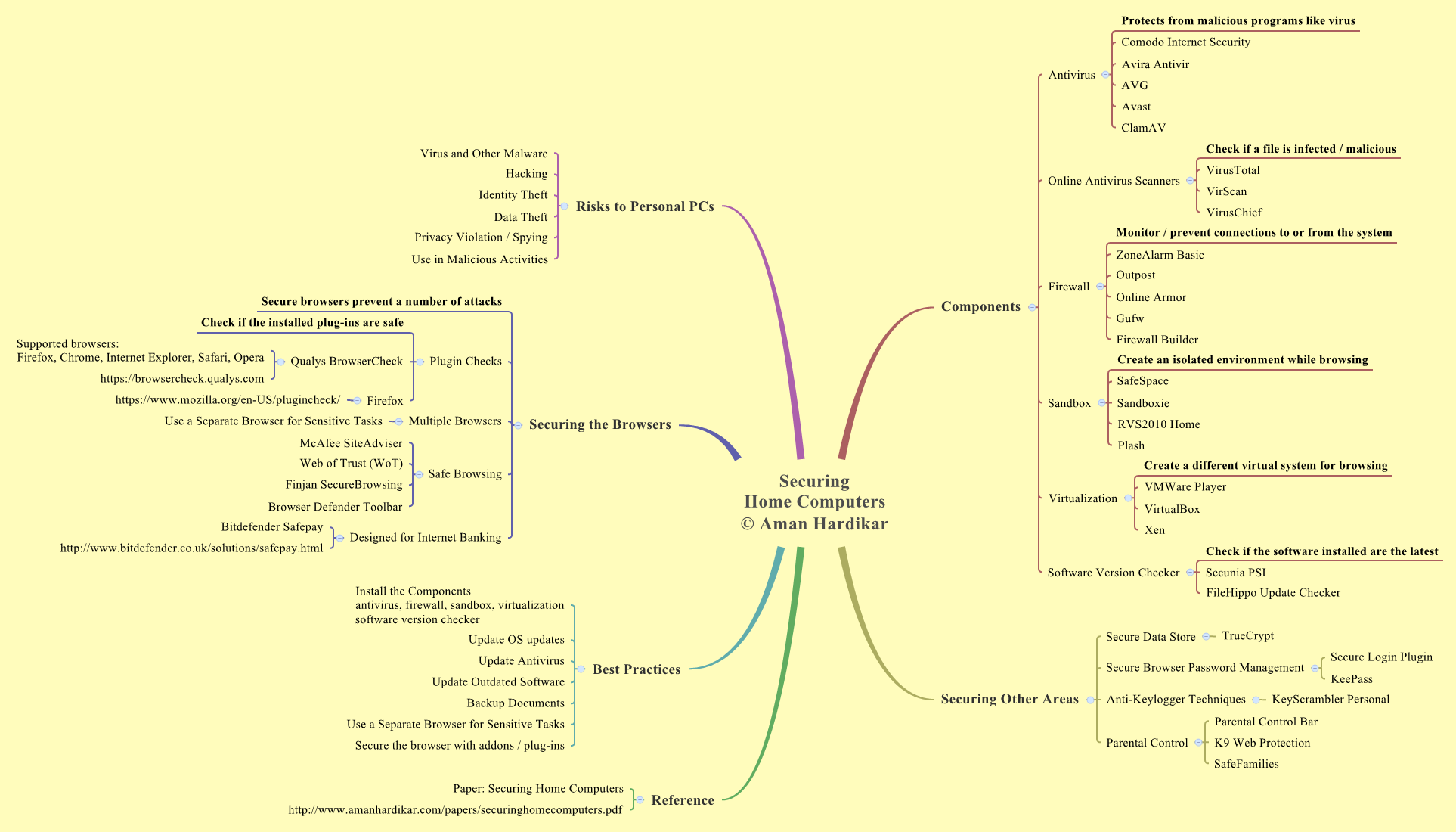Click https://browsercheck.qualys.com link
Screen dimensions: 1456x832
(166, 378)
